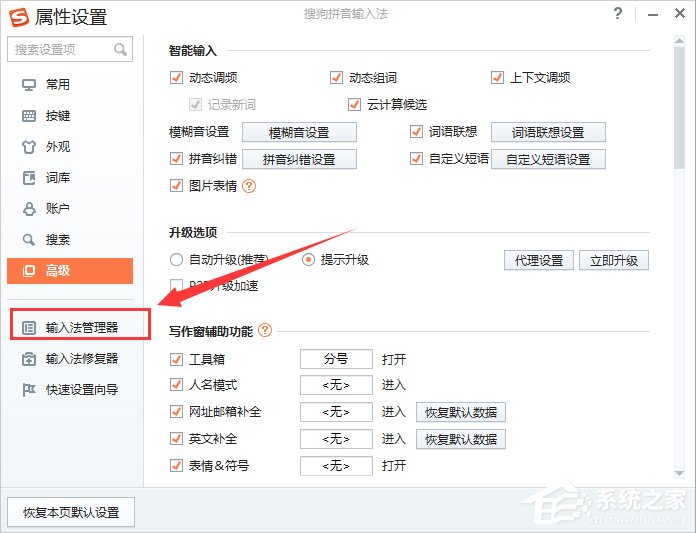Viewport: 696px width, 533px height.
Task: Click 恢复默认数据 for 网址邮箱补全
Action: point(461,412)
